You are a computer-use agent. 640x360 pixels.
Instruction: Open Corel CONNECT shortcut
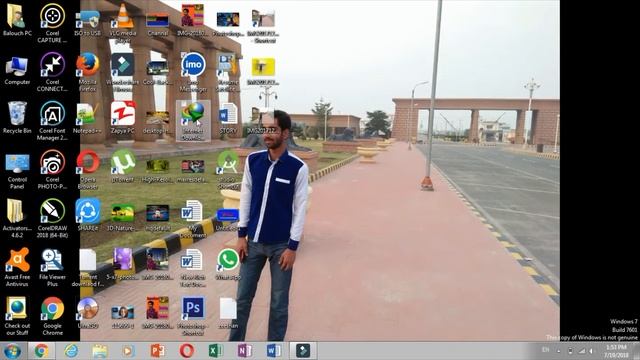52,72
